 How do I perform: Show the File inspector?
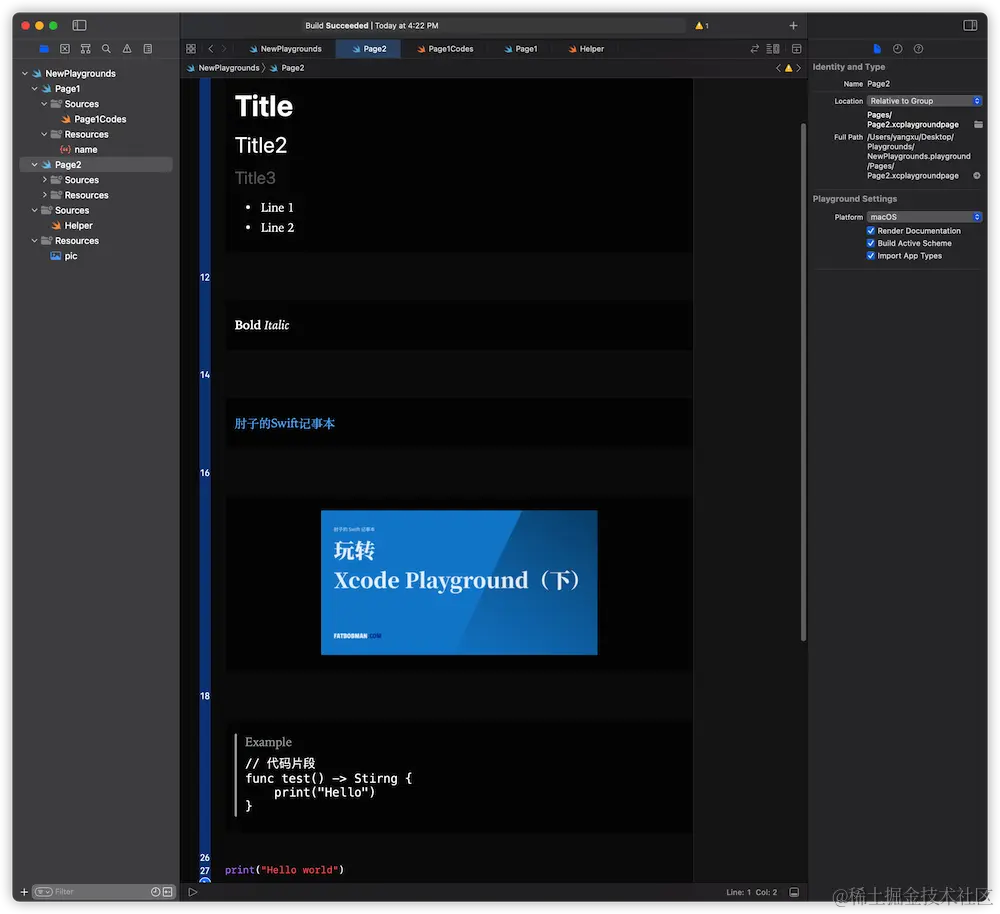point(877,48)
